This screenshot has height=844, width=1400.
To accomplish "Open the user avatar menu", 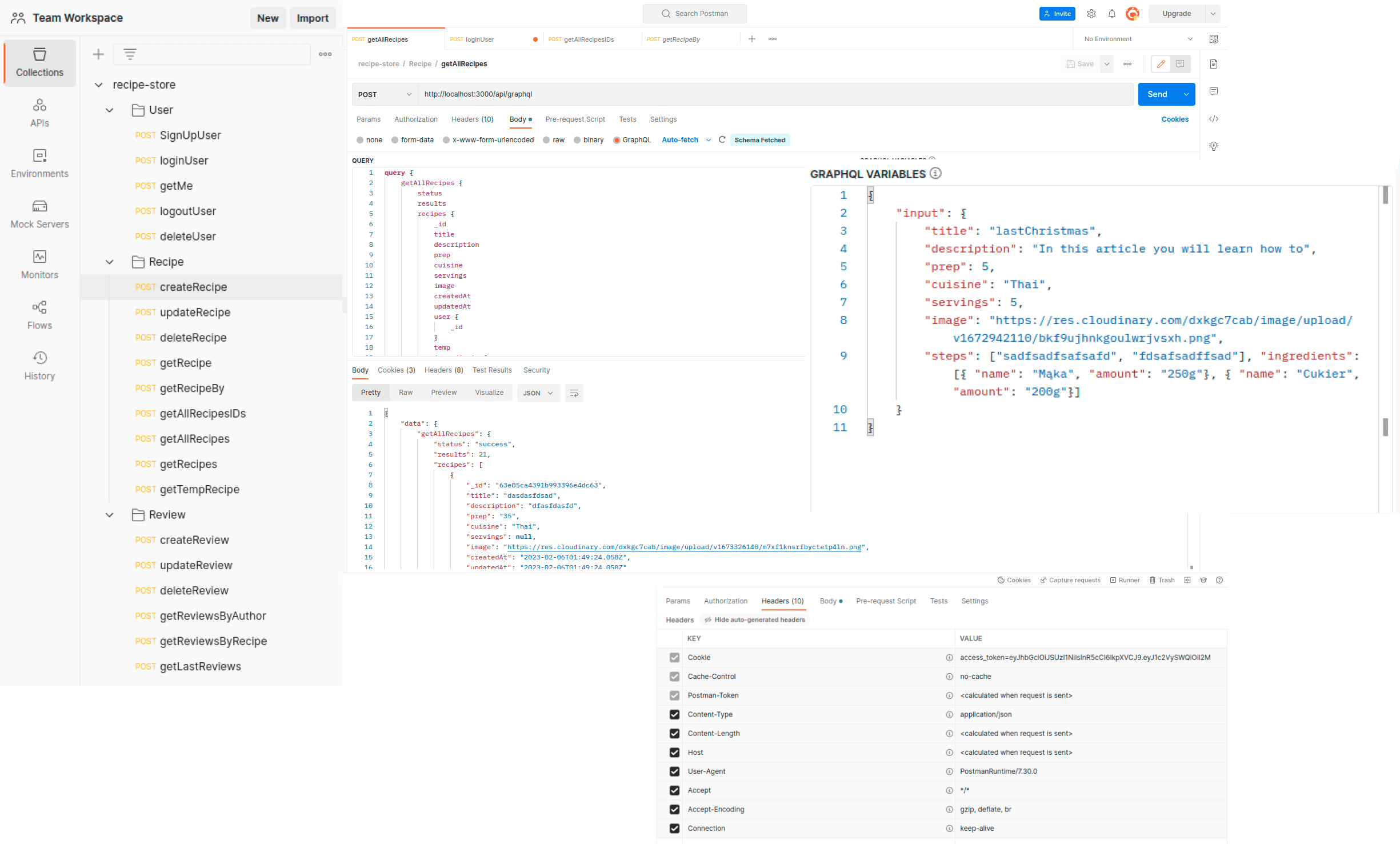I will [1132, 14].
